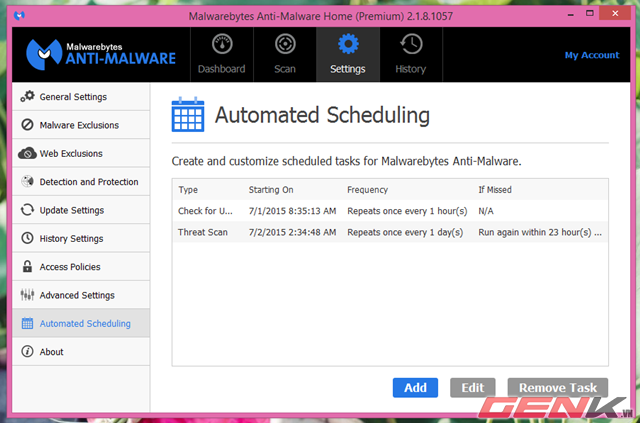The height and width of the screenshot is (423, 640).
Task: Click the Detection and Protection globe icon
Action: tap(27, 181)
